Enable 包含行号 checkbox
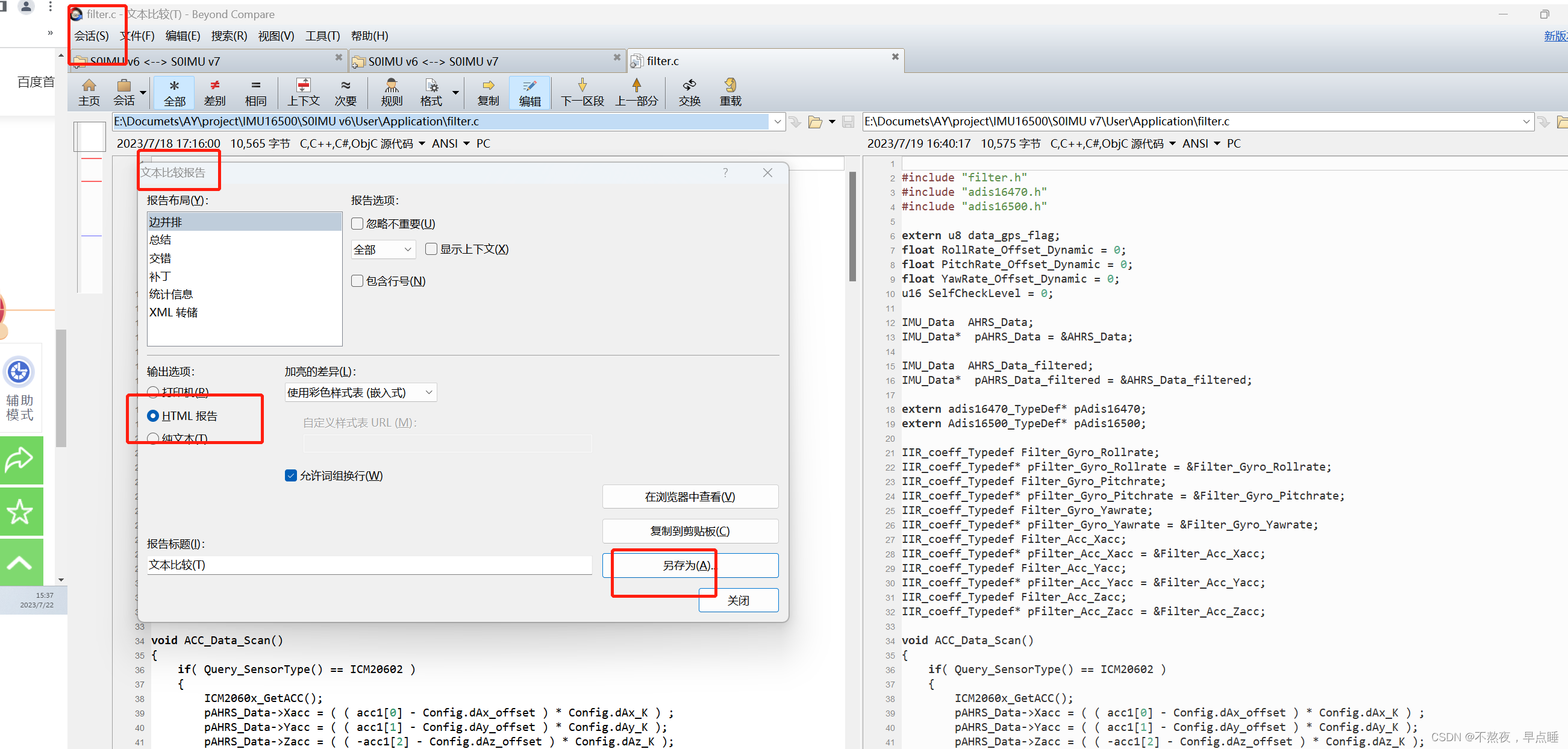This screenshot has width=1568, height=749. 357,281
